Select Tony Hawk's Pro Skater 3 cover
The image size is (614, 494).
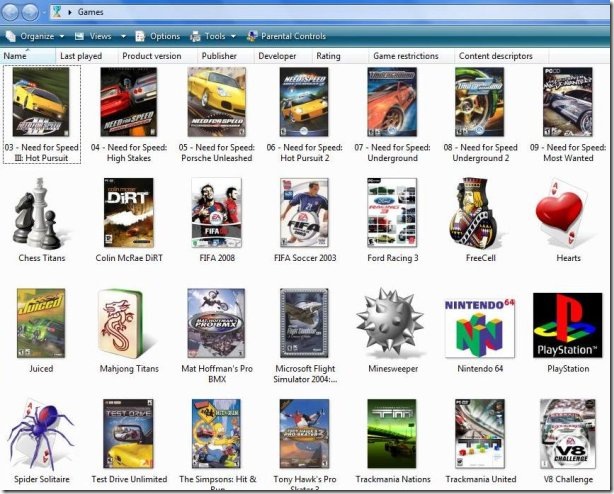[304, 434]
